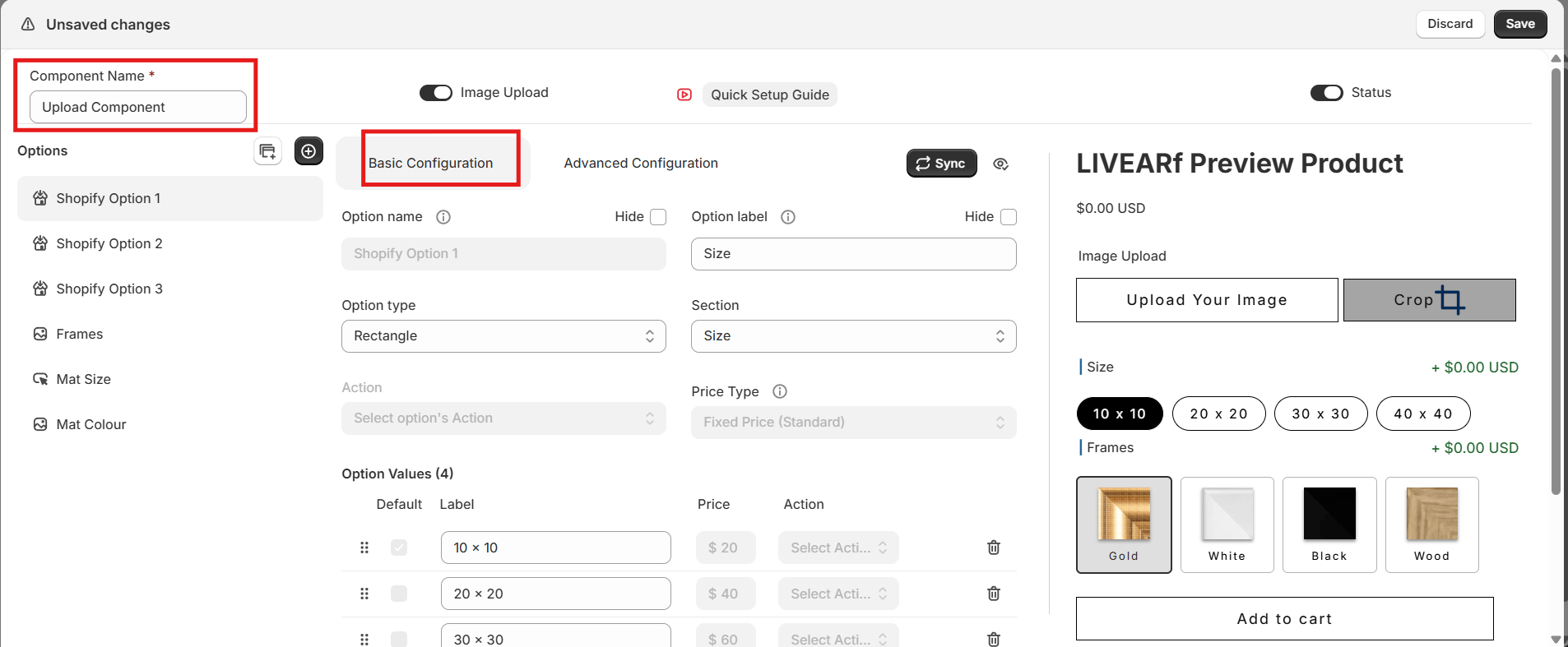Screen dimensions: 1568x647
Task: Open the Fixed Price (Standard) dropdown
Action: click(853, 423)
